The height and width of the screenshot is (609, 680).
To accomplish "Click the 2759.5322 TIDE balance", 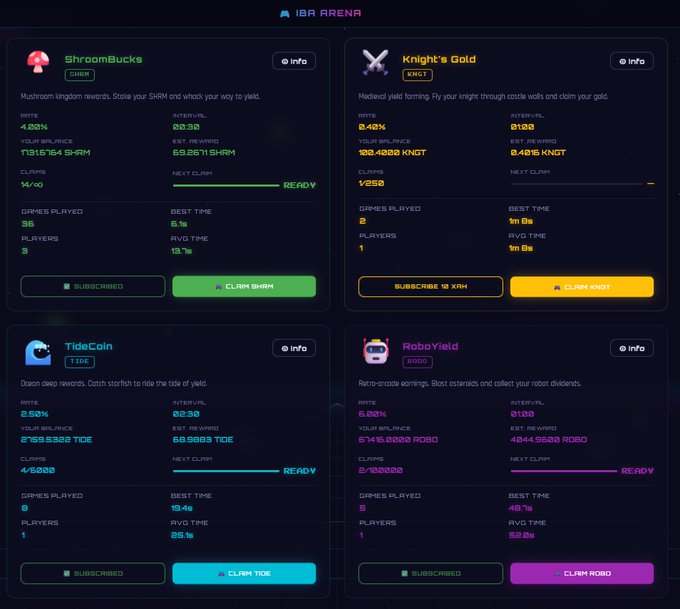I will tap(56, 440).
